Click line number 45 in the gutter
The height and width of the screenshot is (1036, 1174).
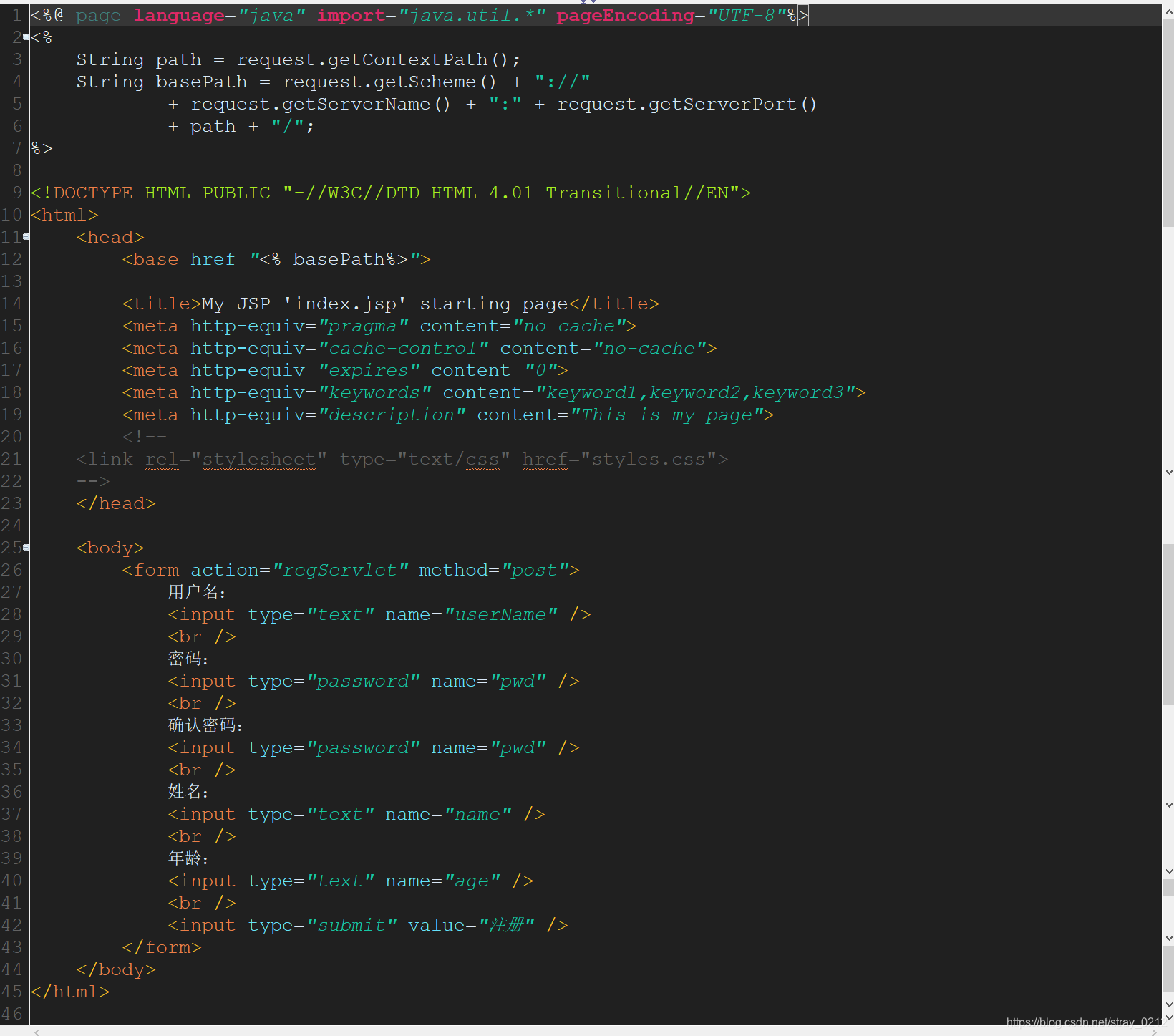pos(11,992)
